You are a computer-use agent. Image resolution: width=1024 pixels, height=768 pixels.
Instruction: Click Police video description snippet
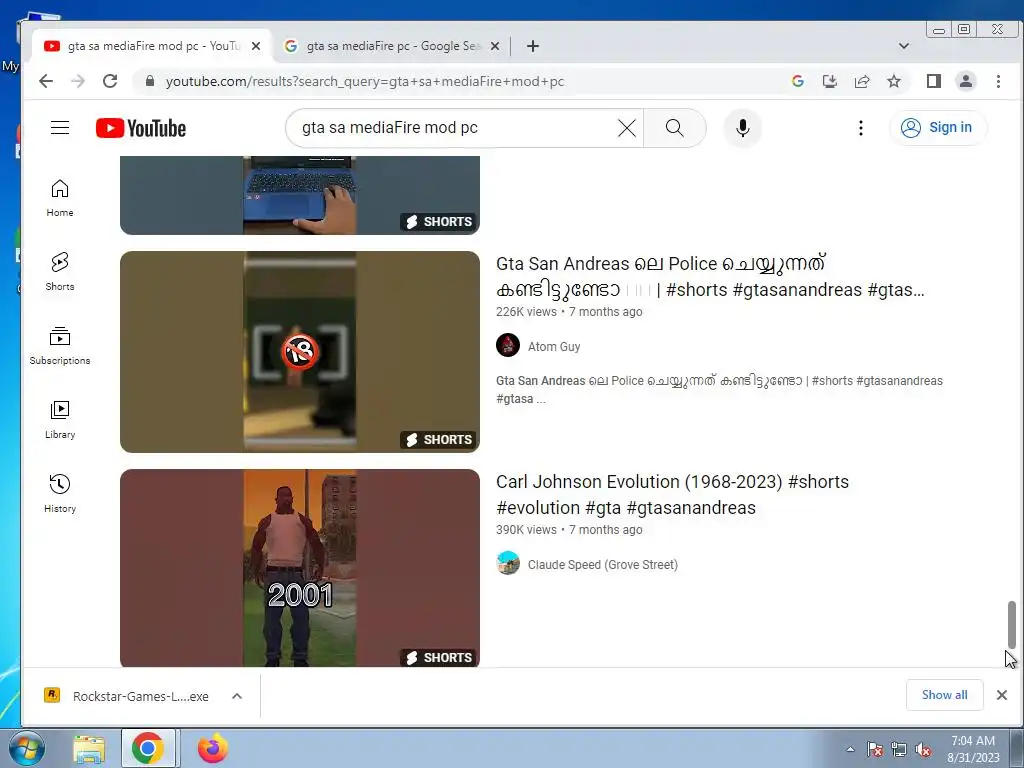point(719,389)
